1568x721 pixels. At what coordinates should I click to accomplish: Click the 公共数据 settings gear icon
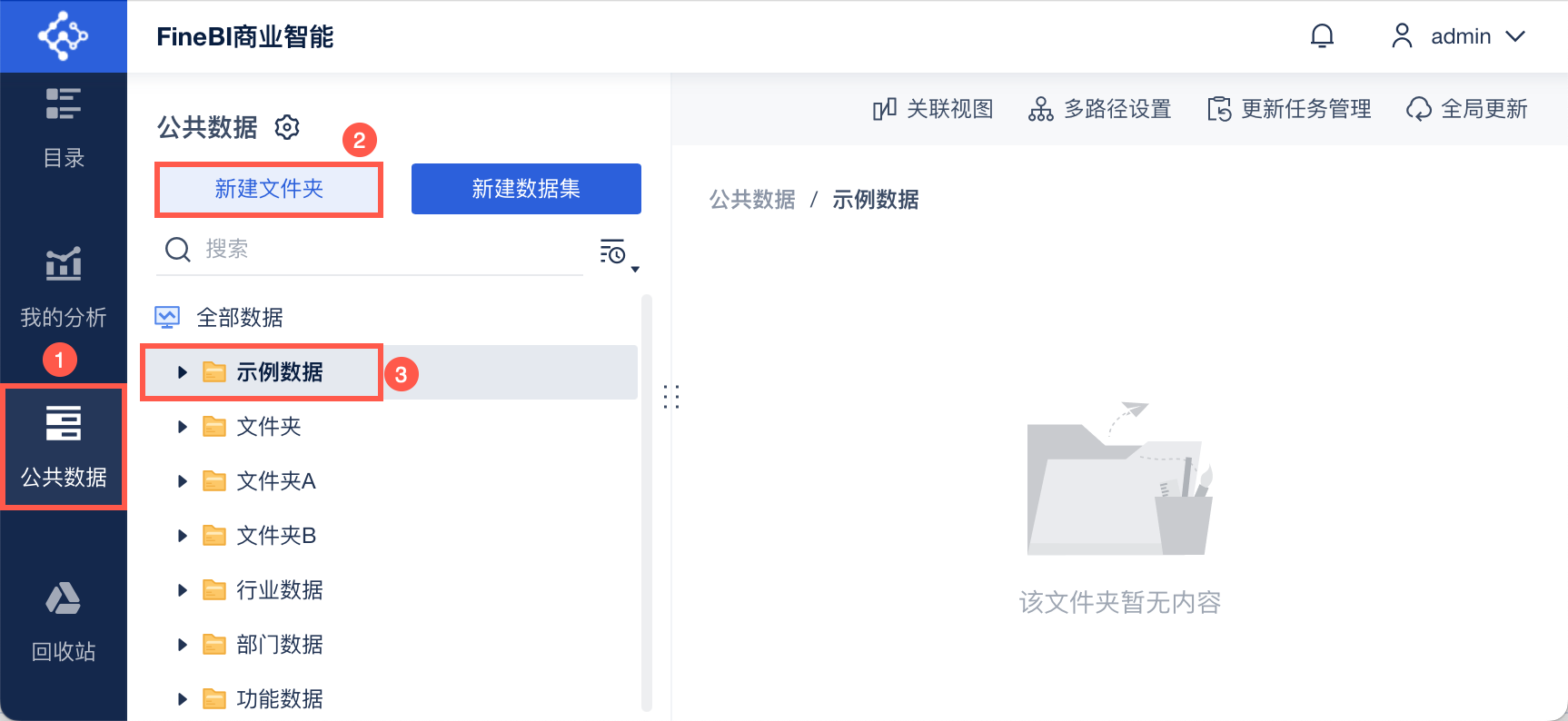tap(288, 127)
